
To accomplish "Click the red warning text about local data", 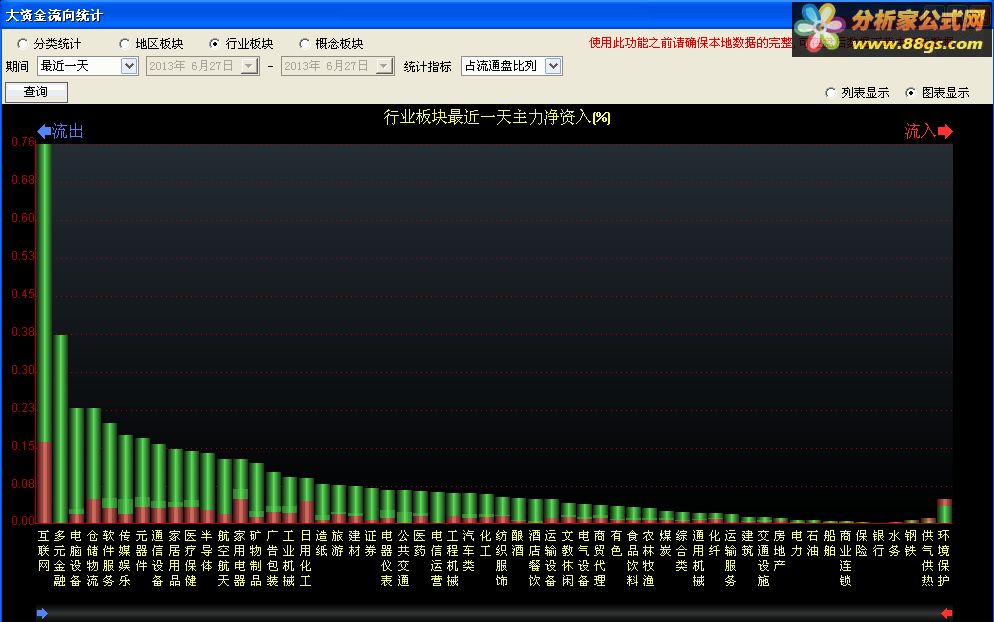I will click(x=690, y=42).
